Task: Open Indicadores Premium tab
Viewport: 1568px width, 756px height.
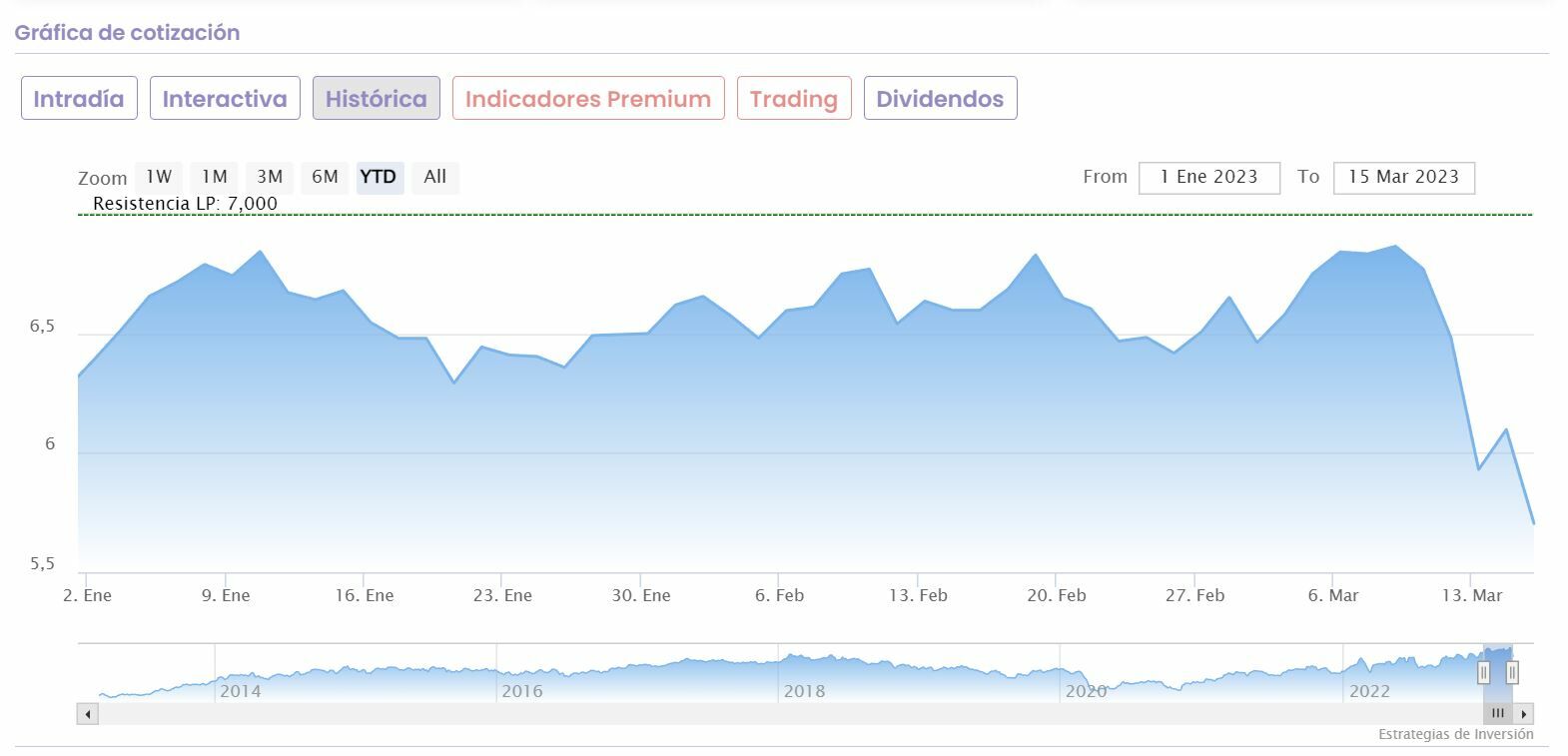Action: pos(587,98)
